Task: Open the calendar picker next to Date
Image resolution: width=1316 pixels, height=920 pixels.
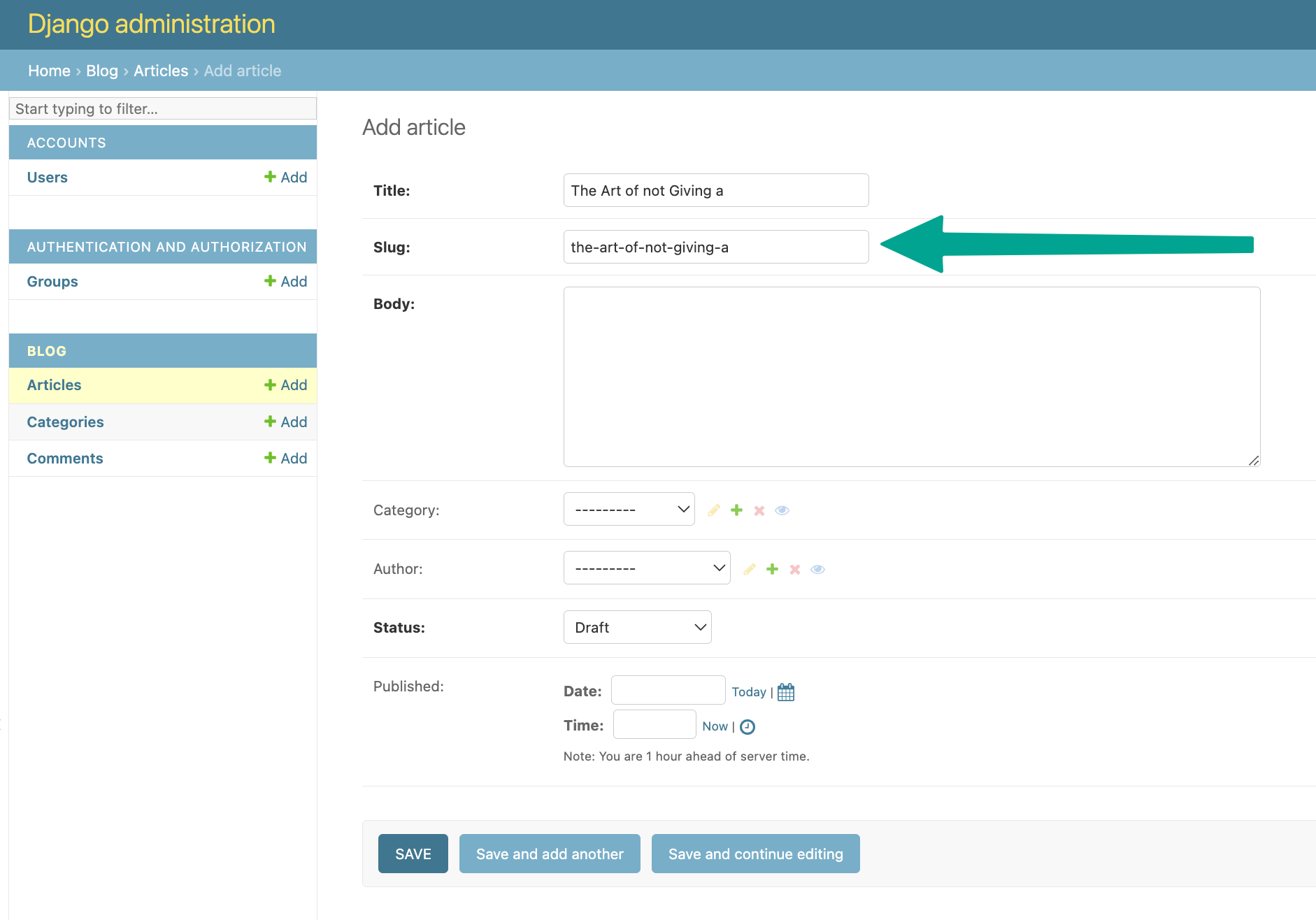Action: pyautogui.click(x=785, y=691)
